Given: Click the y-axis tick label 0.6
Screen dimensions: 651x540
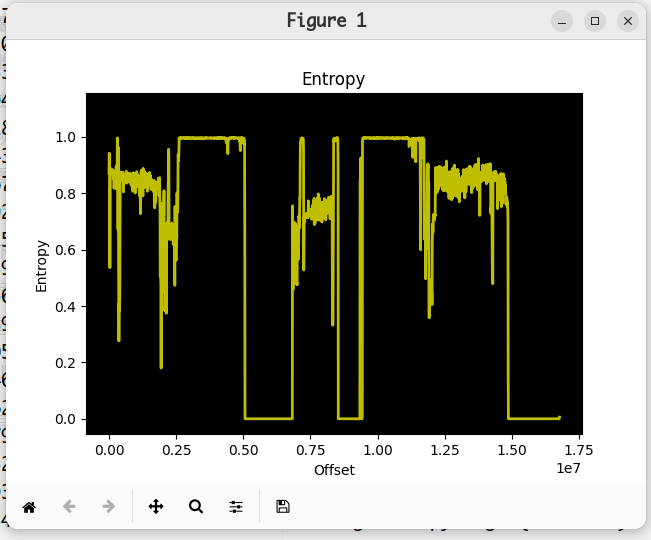Looking at the screenshot, I should [65, 250].
